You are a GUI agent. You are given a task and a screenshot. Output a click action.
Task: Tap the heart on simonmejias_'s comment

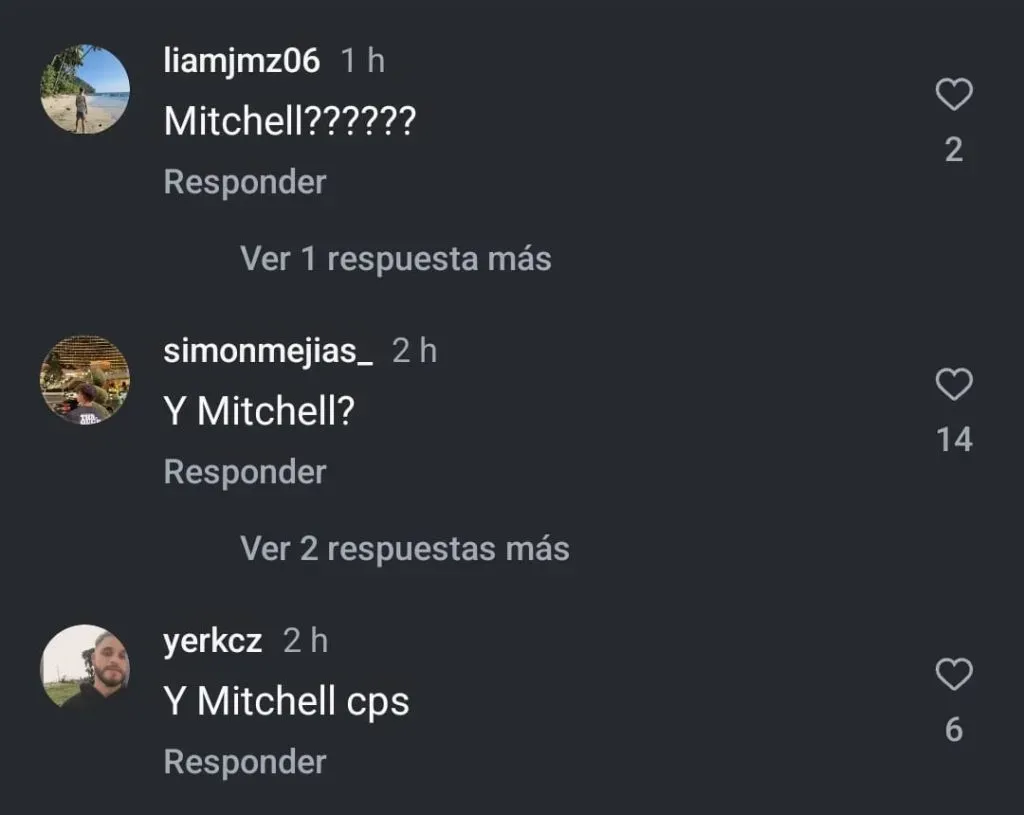click(954, 384)
